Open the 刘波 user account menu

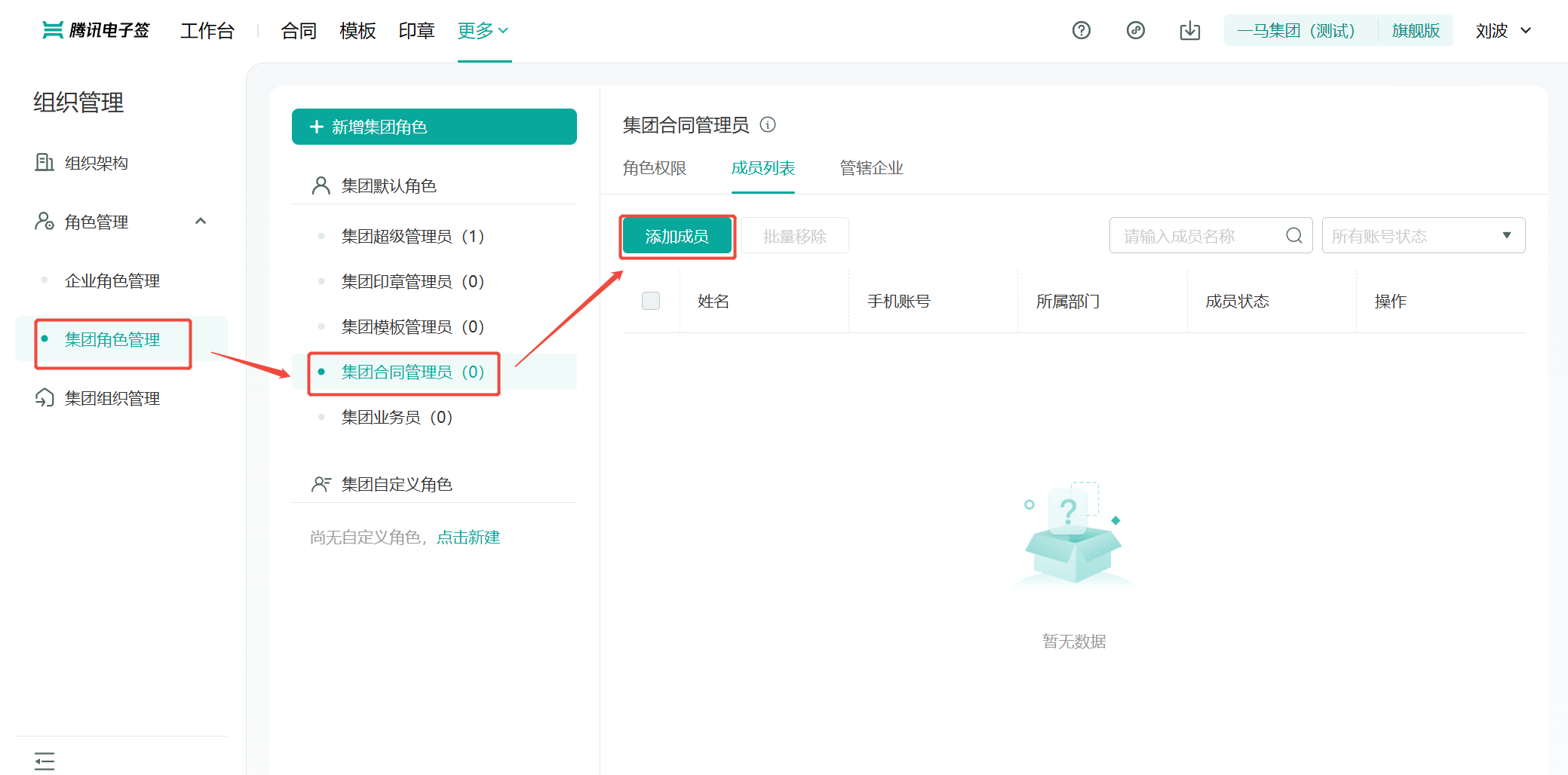pyautogui.click(x=1502, y=30)
